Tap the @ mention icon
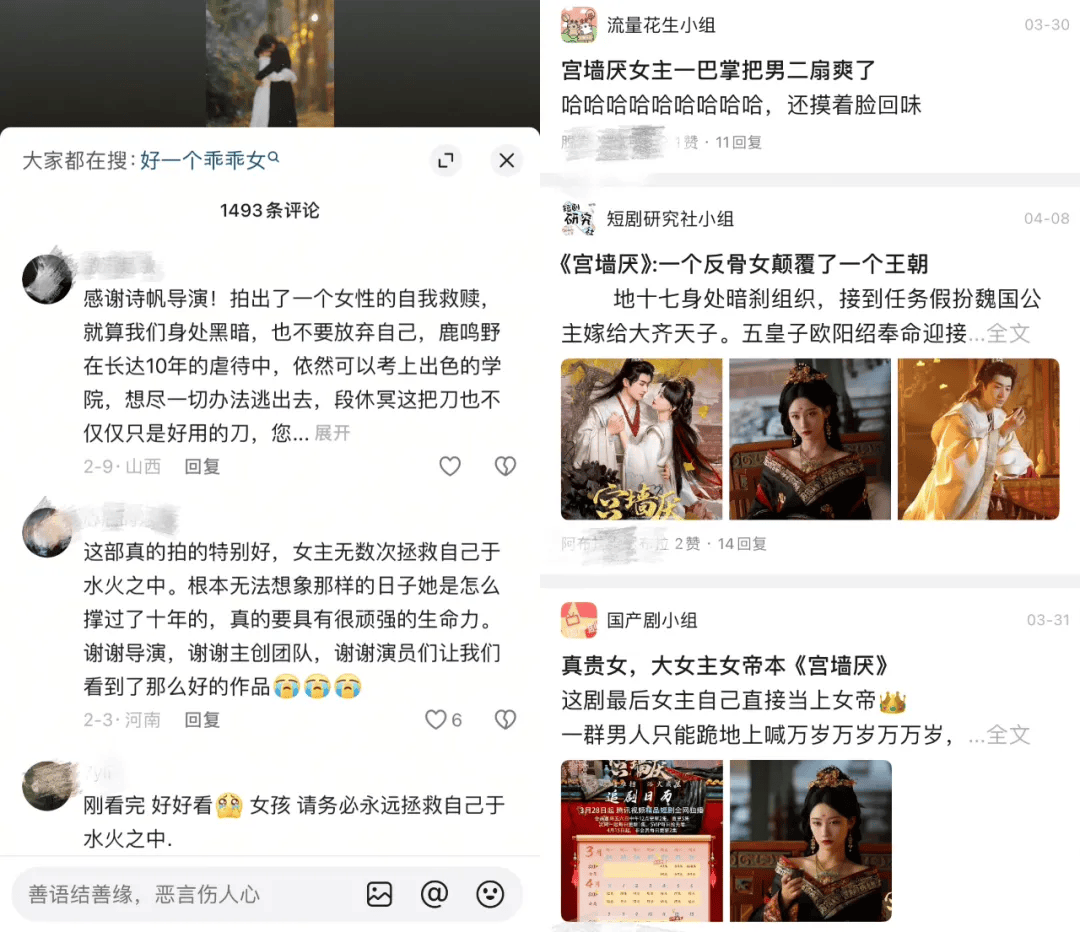Viewport: 1080px width, 932px height. [x=435, y=894]
